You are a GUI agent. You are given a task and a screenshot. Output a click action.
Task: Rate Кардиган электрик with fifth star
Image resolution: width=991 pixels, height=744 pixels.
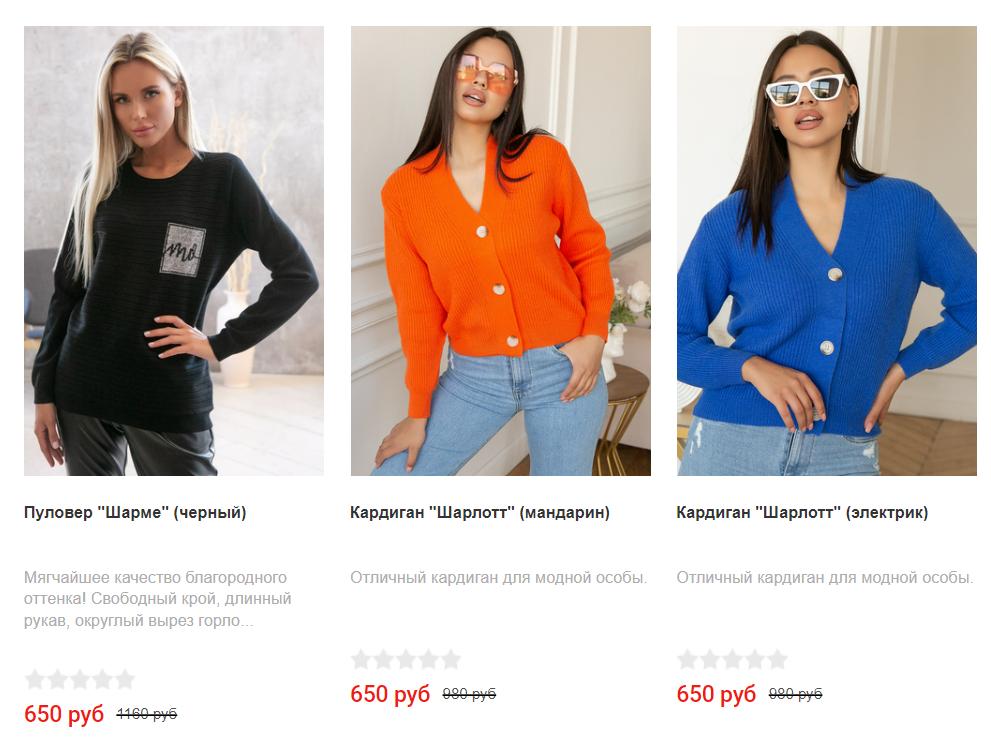(x=777, y=659)
